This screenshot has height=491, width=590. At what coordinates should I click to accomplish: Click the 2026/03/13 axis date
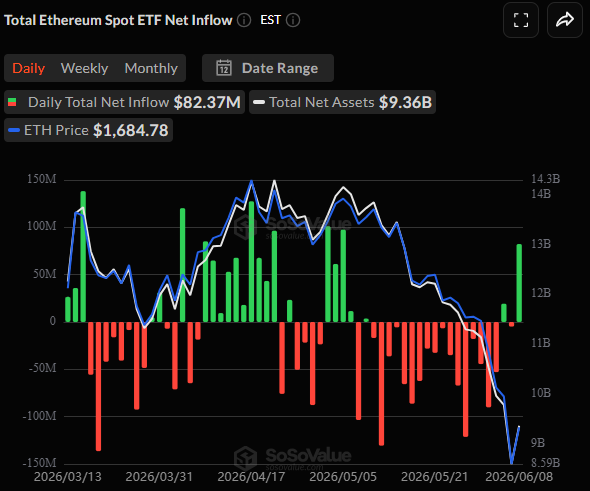pyautogui.click(x=68, y=477)
